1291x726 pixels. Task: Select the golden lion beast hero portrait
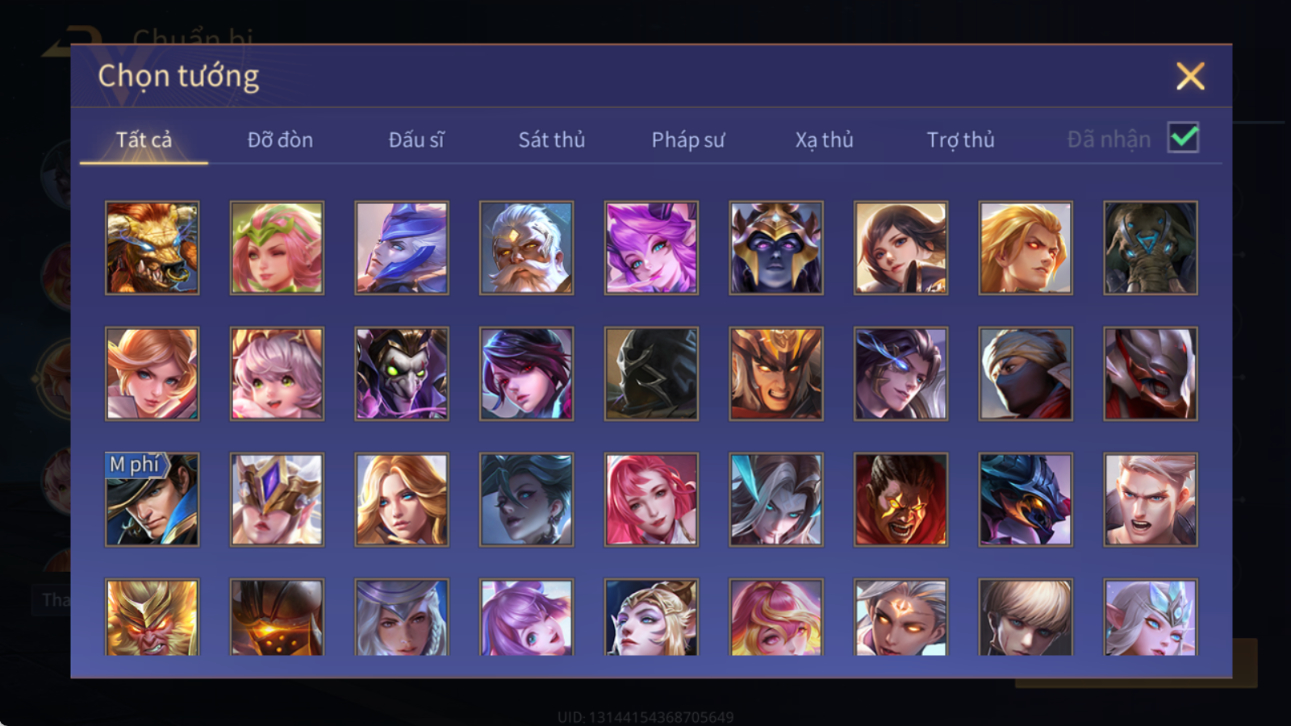(152, 248)
